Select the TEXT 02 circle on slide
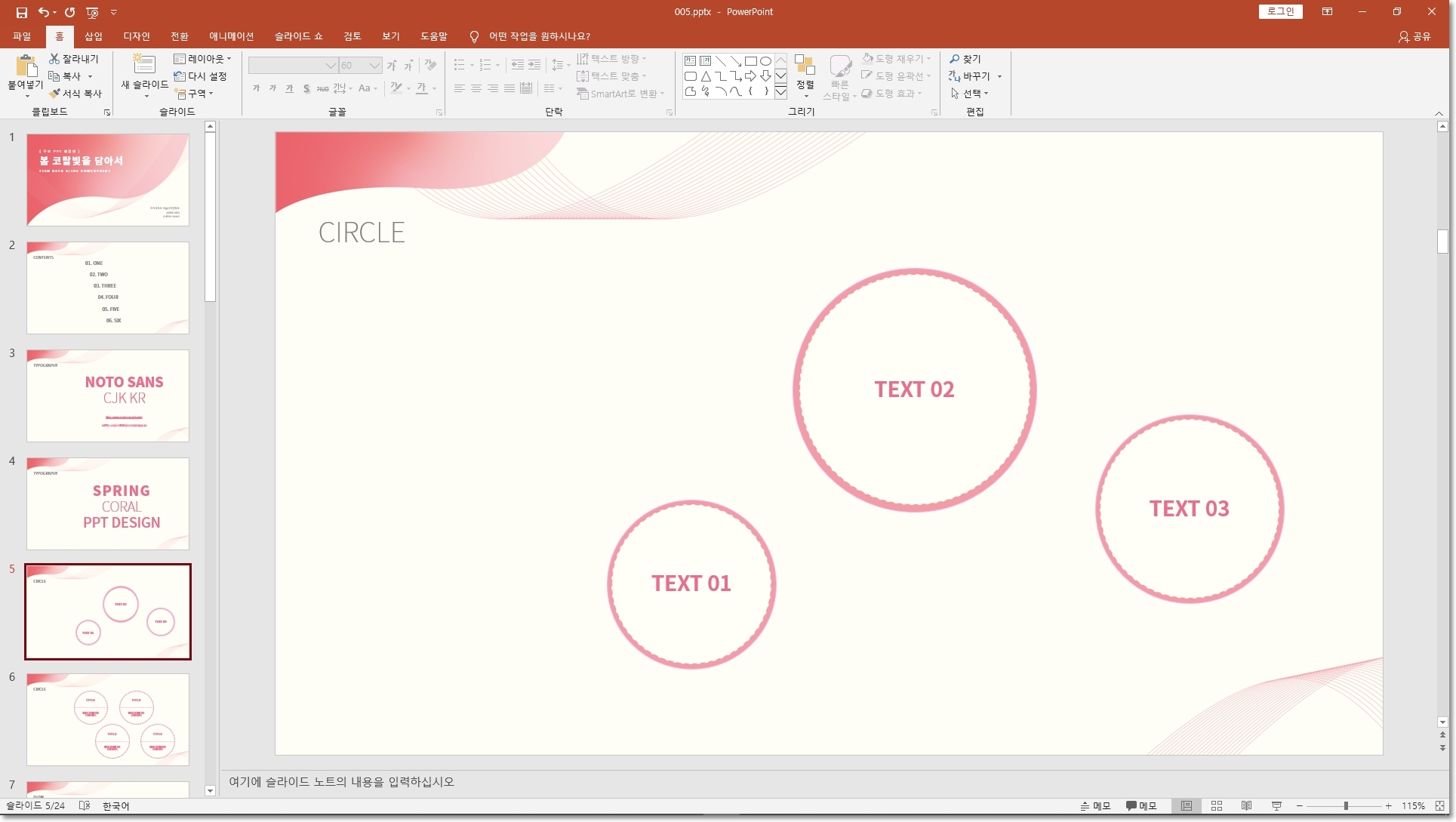This screenshot has height=822, width=1456. [914, 389]
